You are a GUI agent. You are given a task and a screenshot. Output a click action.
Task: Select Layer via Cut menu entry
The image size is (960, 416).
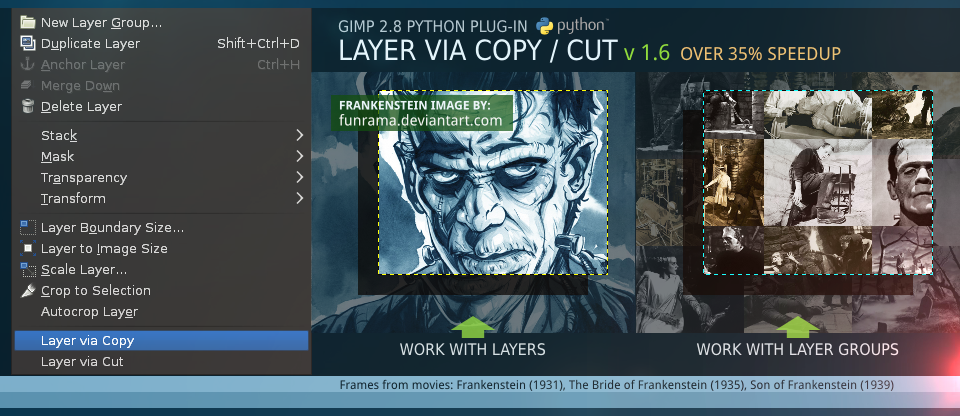point(162,361)
